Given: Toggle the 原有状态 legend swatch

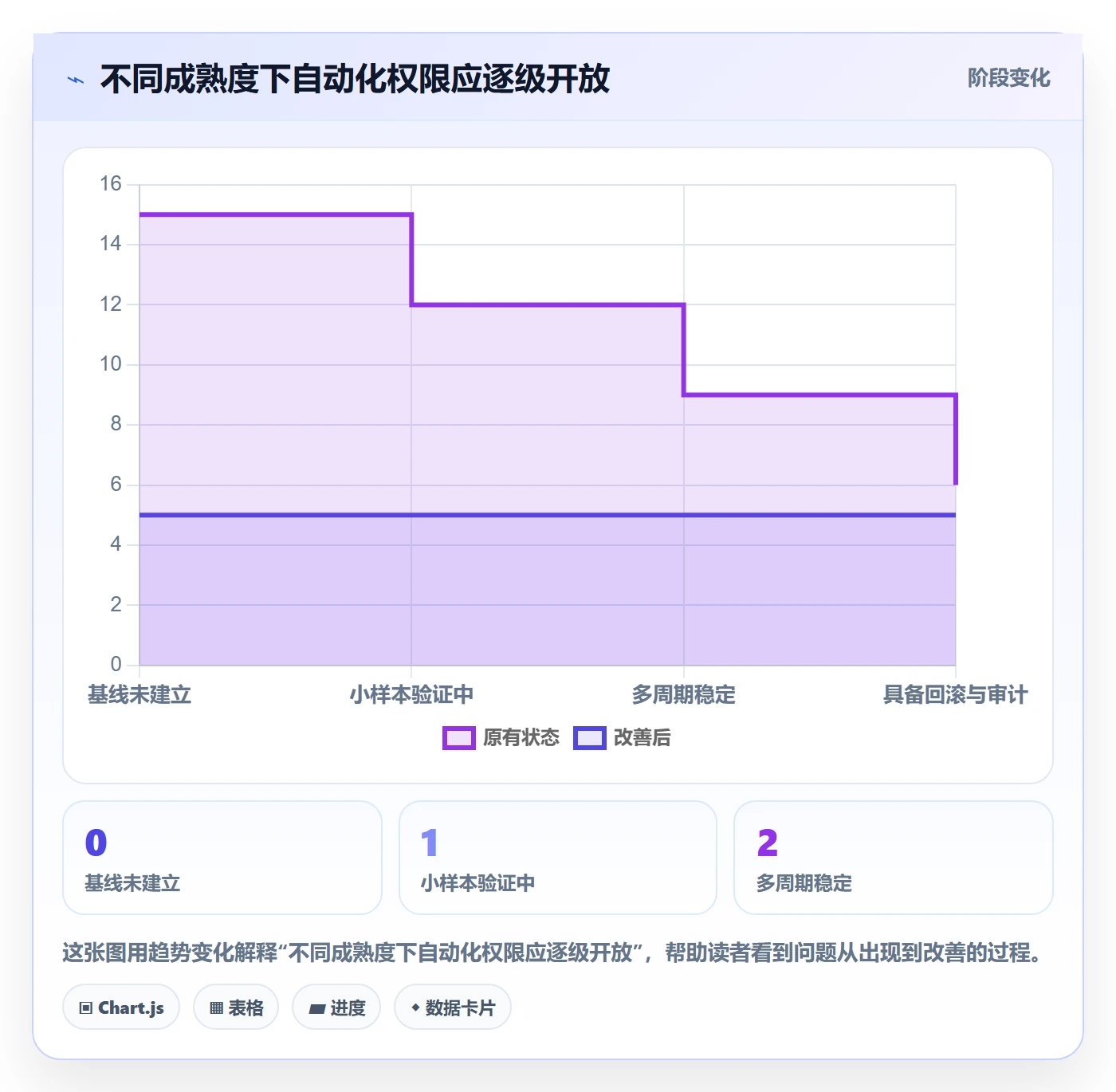Looking at the screenshot, I should tap(459, 738).
